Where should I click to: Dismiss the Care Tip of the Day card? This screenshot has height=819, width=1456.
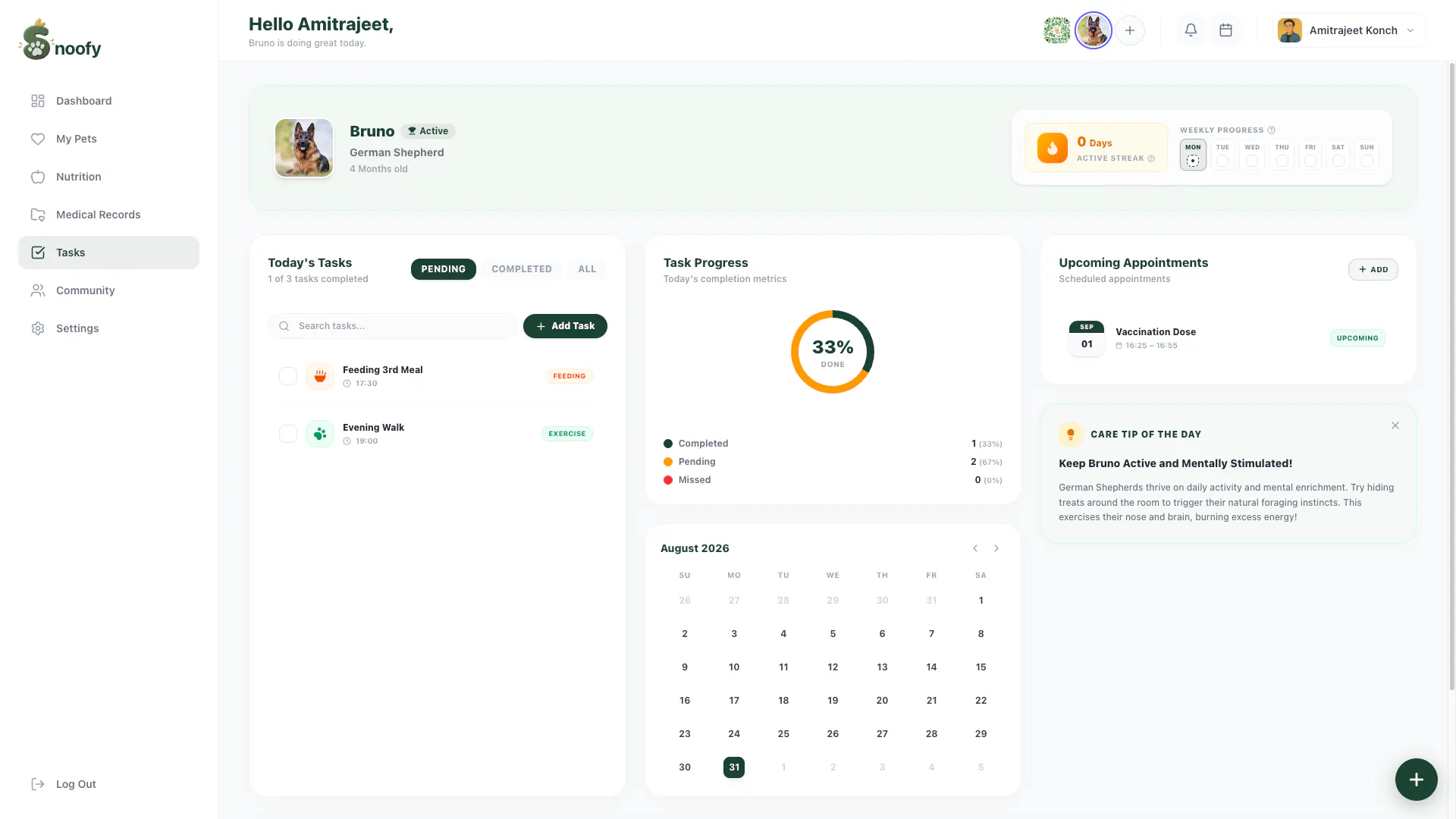coord(1395,425)
